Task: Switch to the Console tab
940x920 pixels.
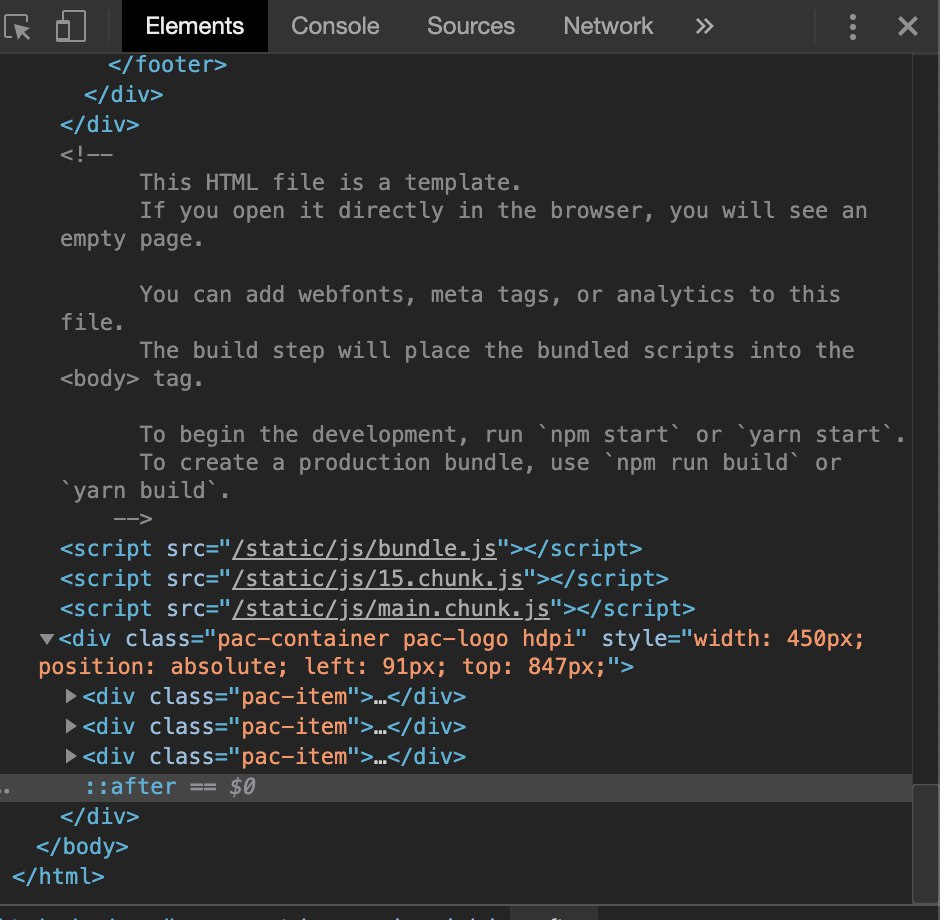Action: tap(335, 26)
